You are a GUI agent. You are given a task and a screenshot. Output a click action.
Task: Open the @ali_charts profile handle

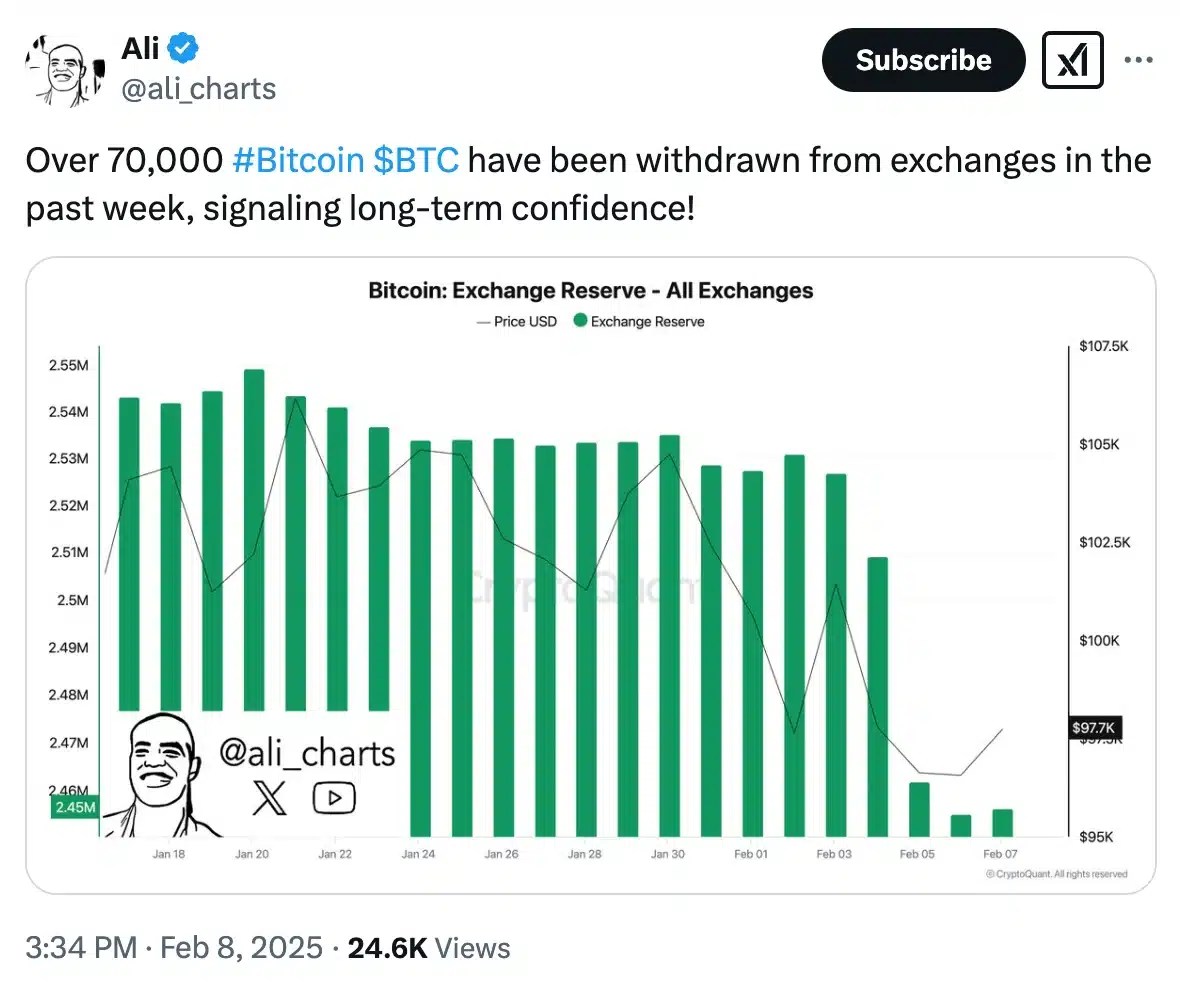pos(198,89)
